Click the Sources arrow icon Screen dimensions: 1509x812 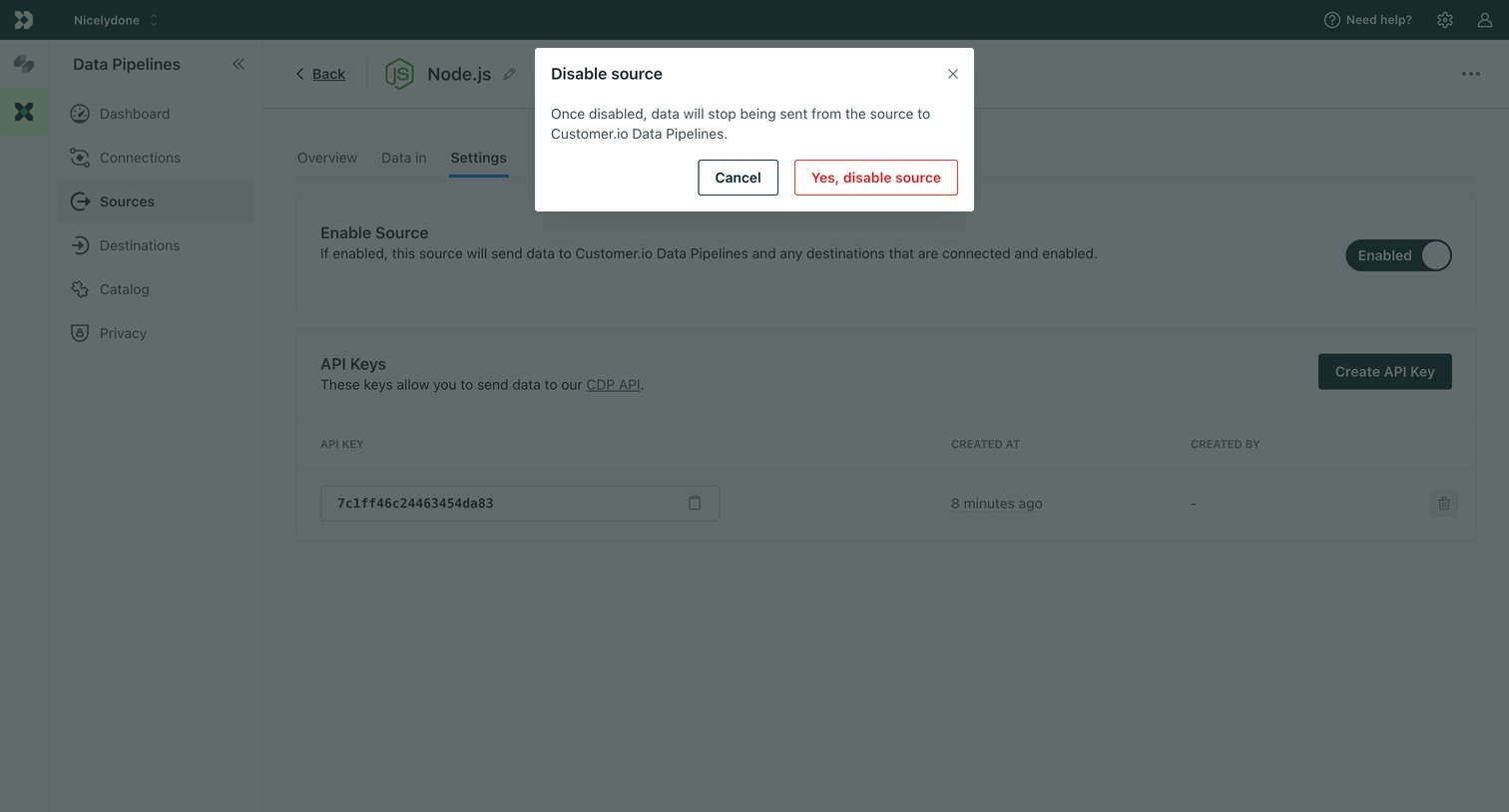pyautogui.click(x=80, y=202)
